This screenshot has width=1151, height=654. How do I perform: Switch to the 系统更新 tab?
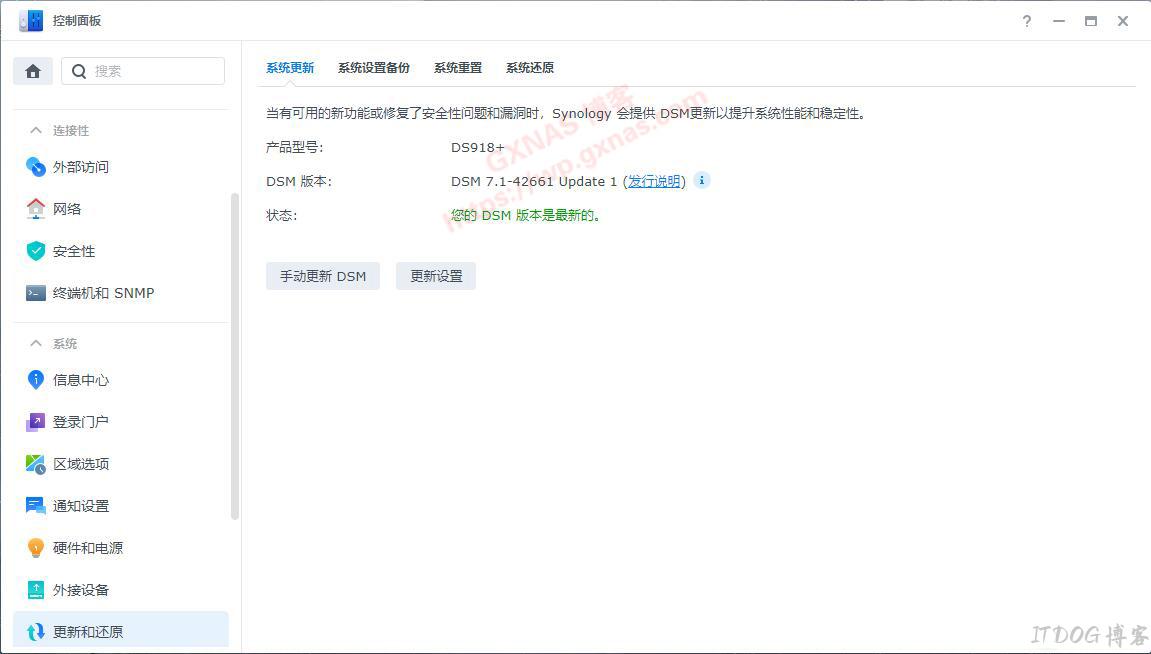coord(290,68)
